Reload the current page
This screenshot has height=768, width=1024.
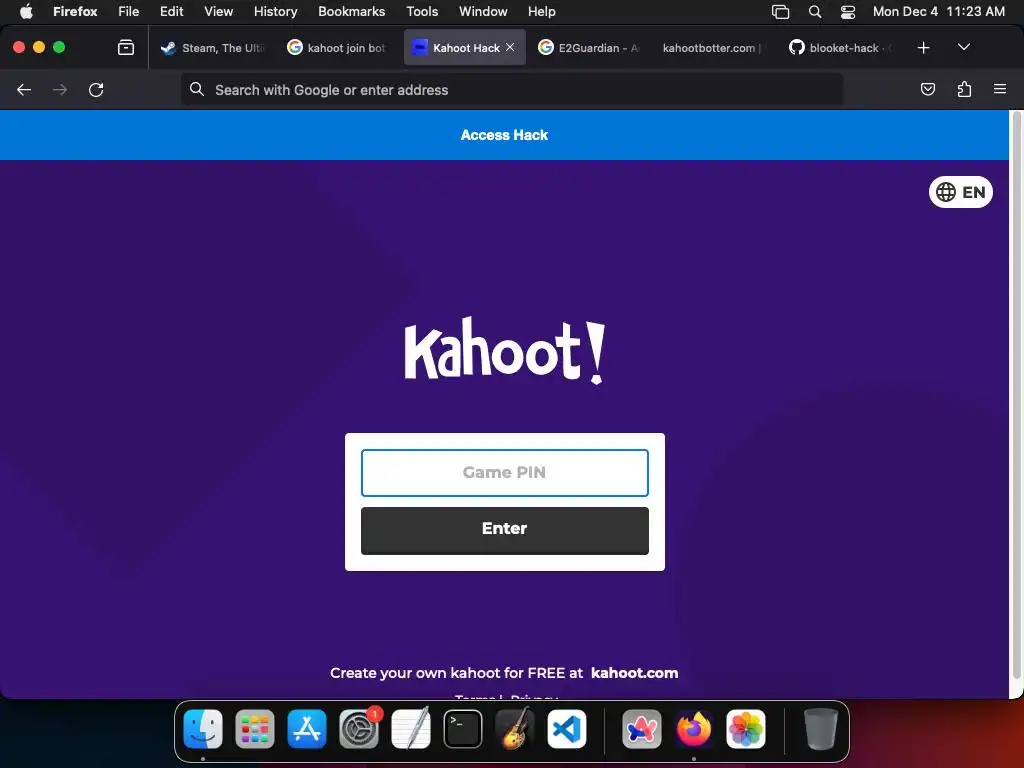(x=96, y=89)
